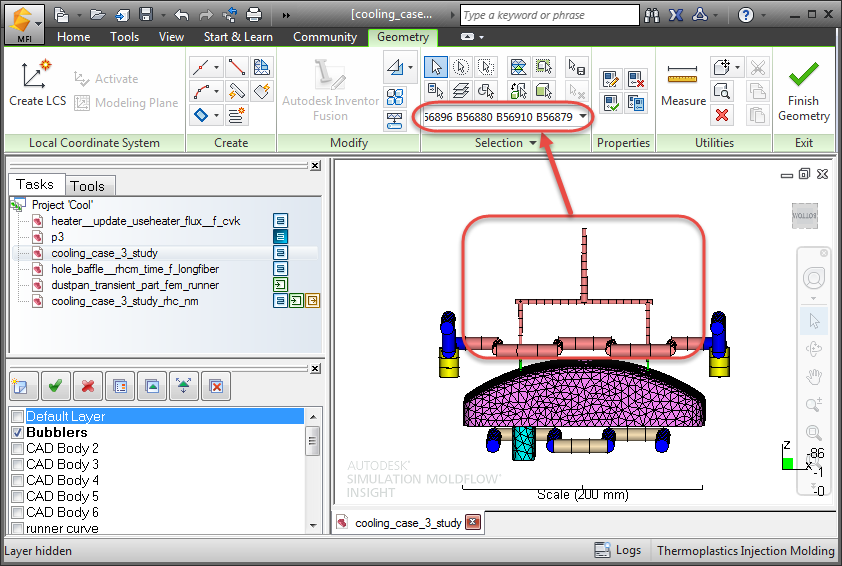This screenshot has height=566, width=842.
Task: Click the Edit properties icon
Action: pyautogui.click(x=611, y=79)
